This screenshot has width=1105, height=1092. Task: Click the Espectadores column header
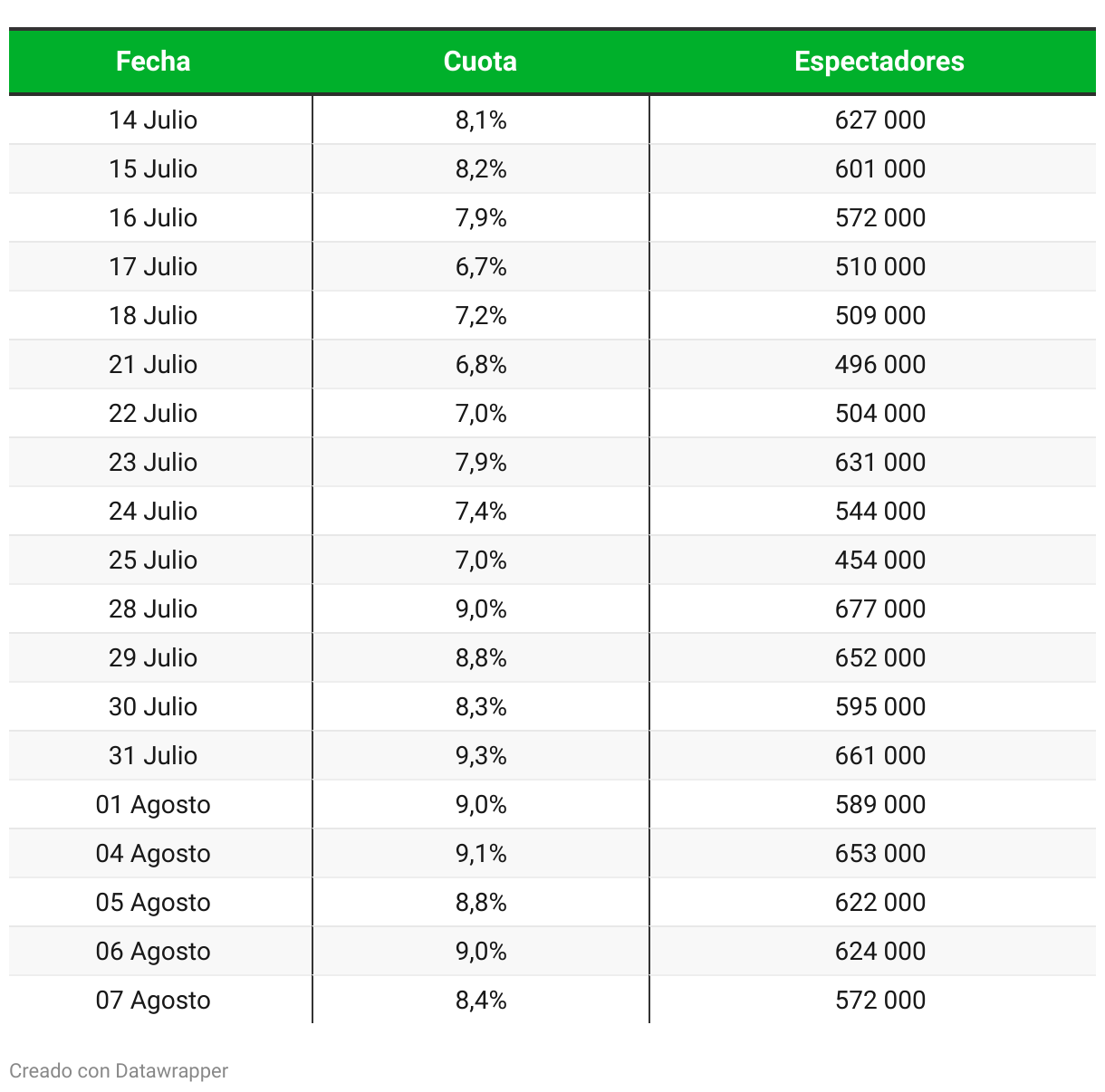click(879, 62)
